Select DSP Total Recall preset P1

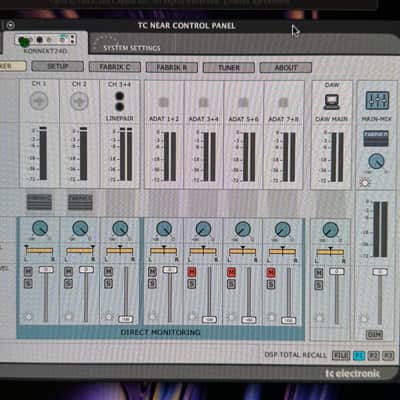coord(359,356)
